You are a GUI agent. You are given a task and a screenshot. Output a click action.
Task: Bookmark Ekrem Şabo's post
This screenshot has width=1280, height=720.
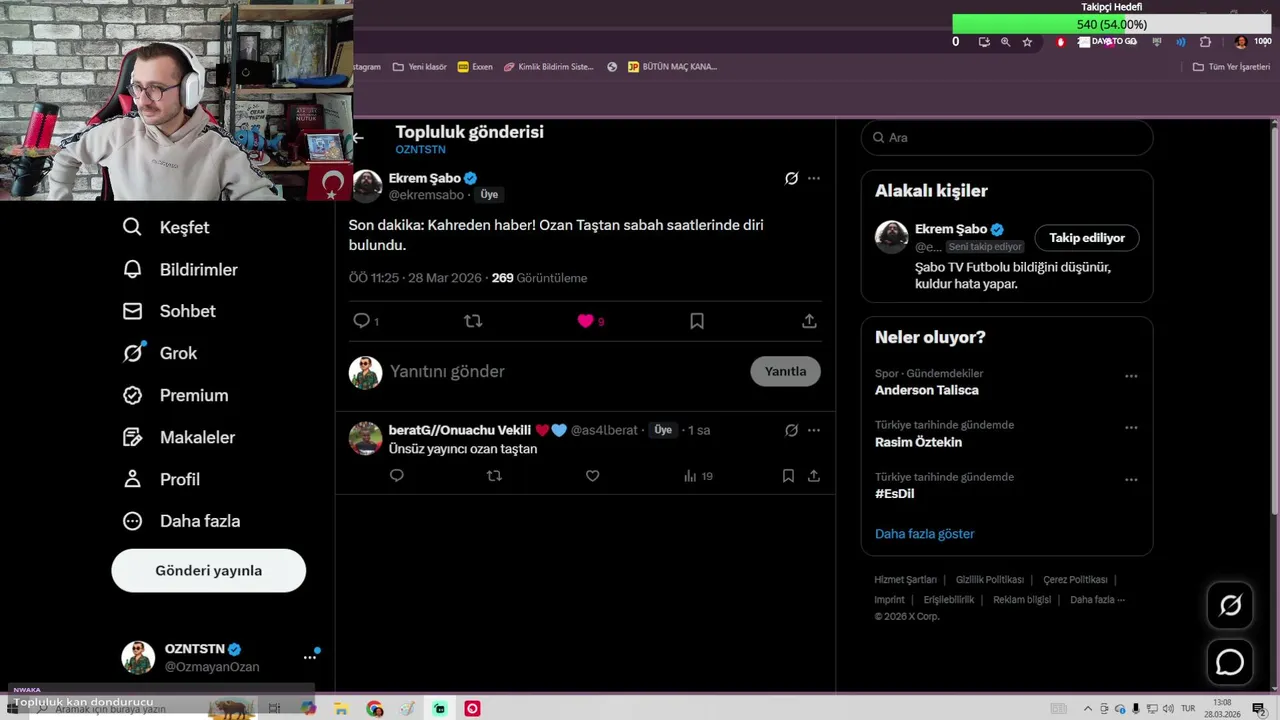(x=697, y=321)
